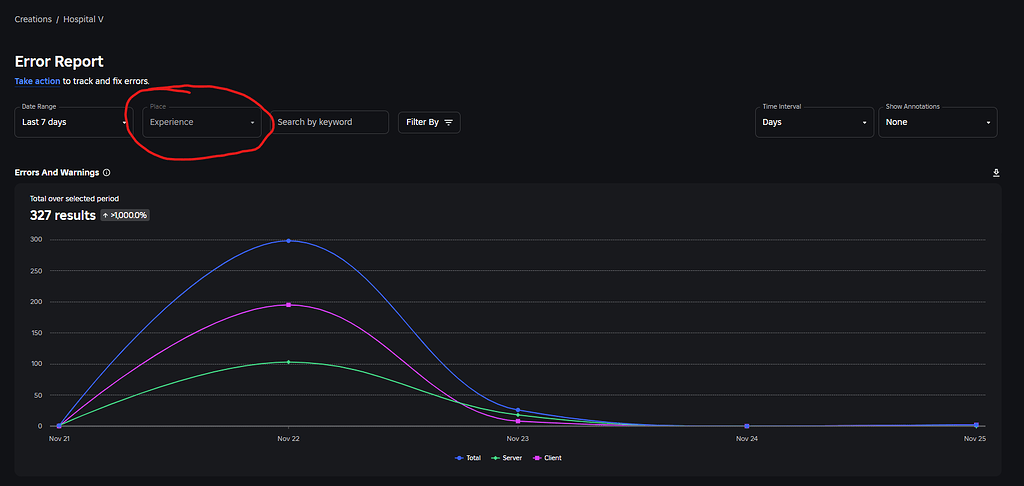Toggle Client series in chart legend
This screenshot has height=486, width=1024.
pos(547,458)
